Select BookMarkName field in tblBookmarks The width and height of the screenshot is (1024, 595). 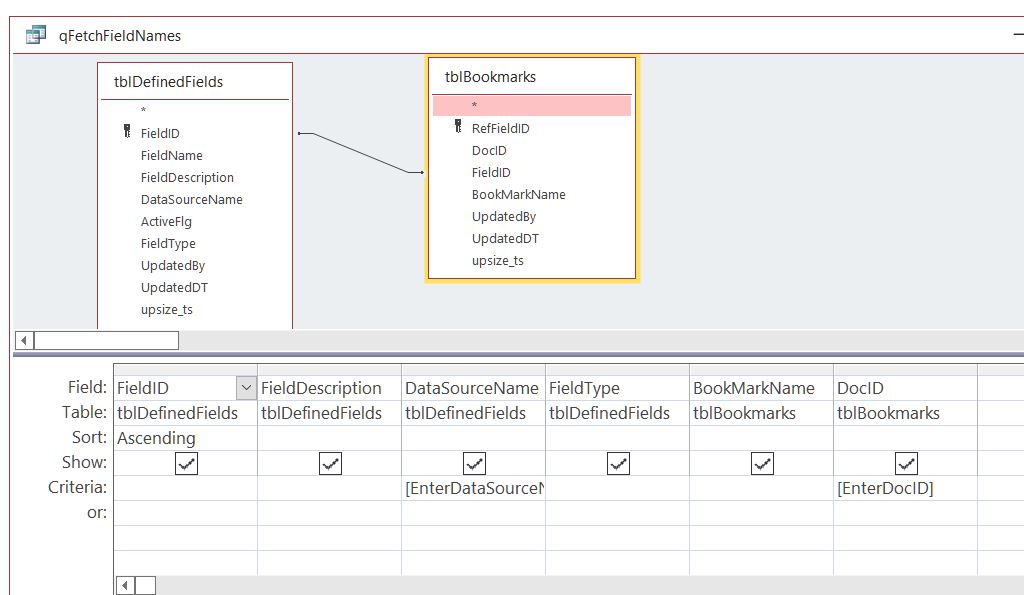tap(518, 194)
